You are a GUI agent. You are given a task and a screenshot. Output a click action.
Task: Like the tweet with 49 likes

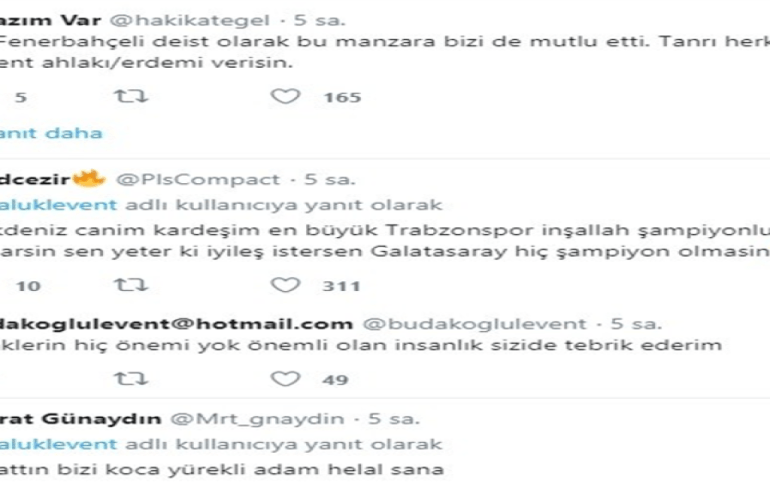[285, 378]
